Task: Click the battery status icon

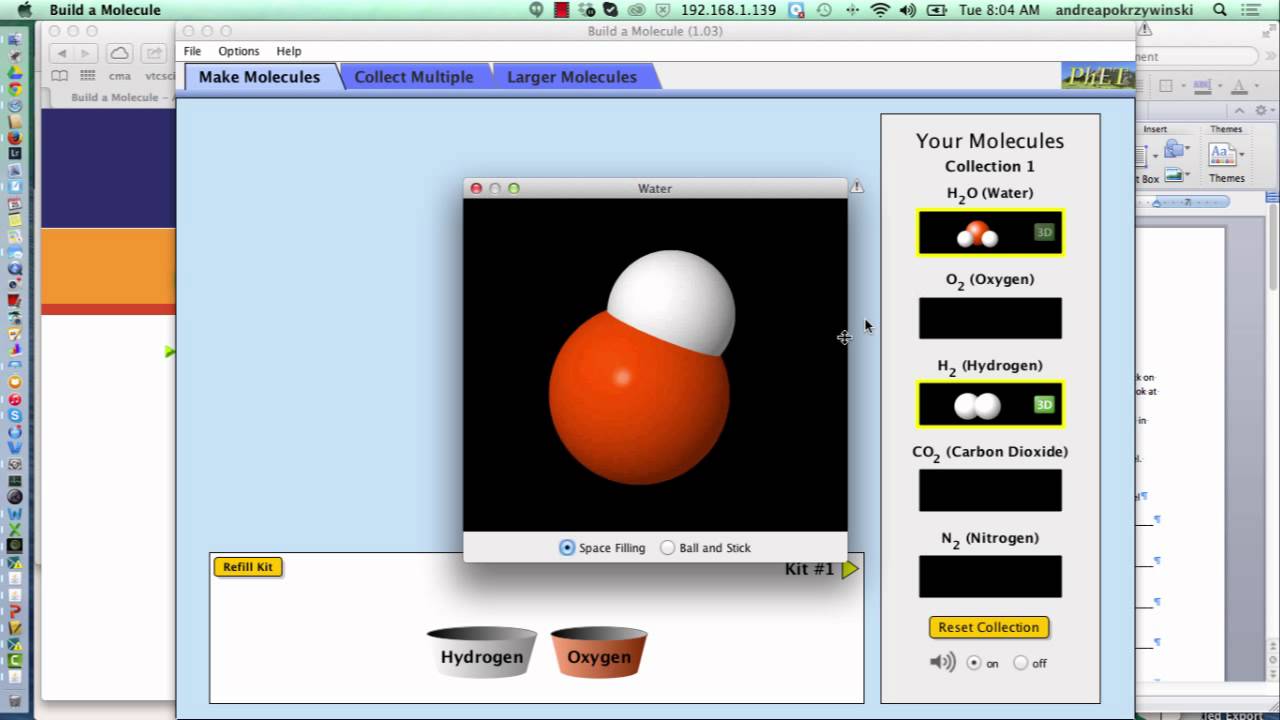Action: [937, 10]
